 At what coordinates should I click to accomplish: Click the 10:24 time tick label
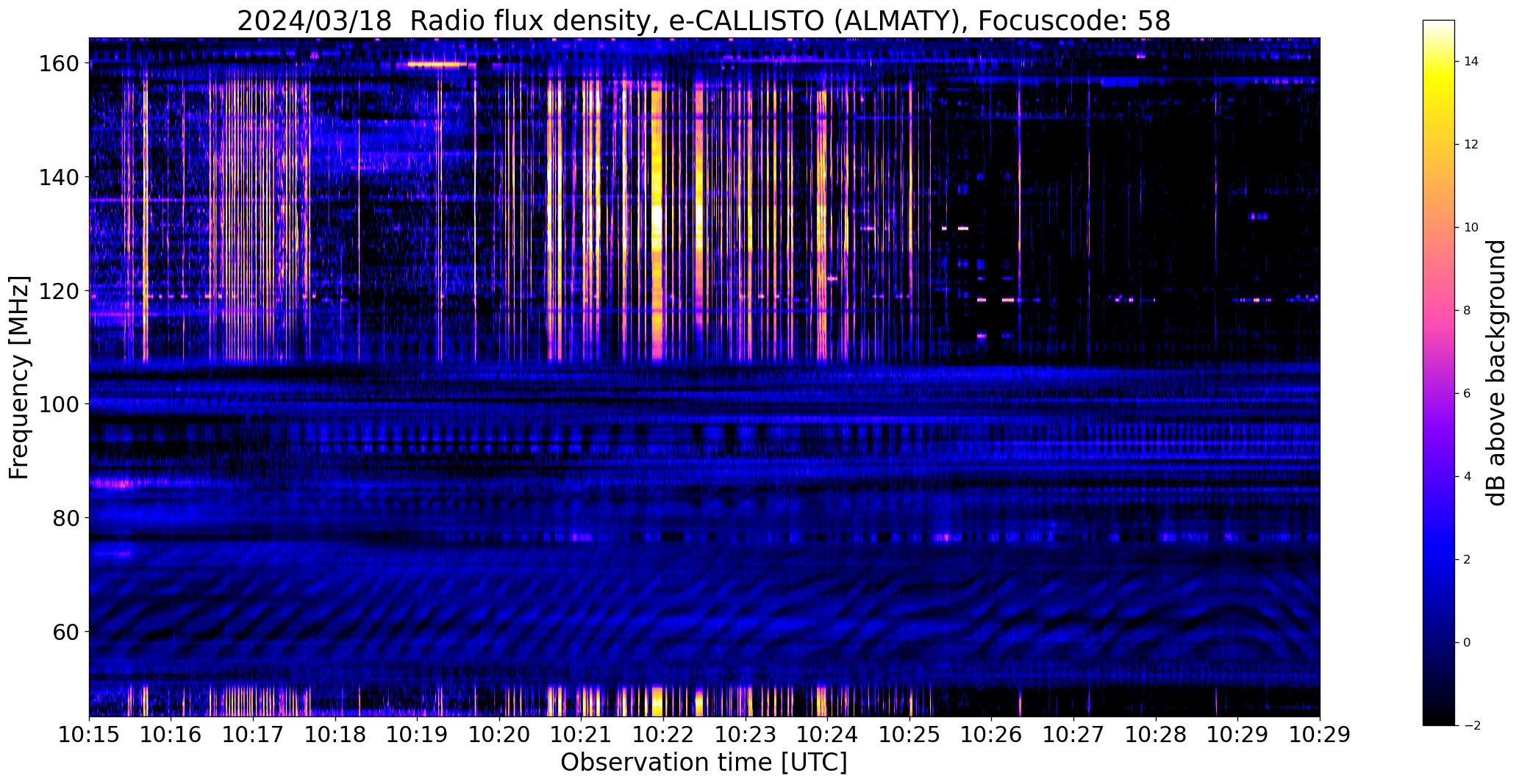[x=828, y=735]
